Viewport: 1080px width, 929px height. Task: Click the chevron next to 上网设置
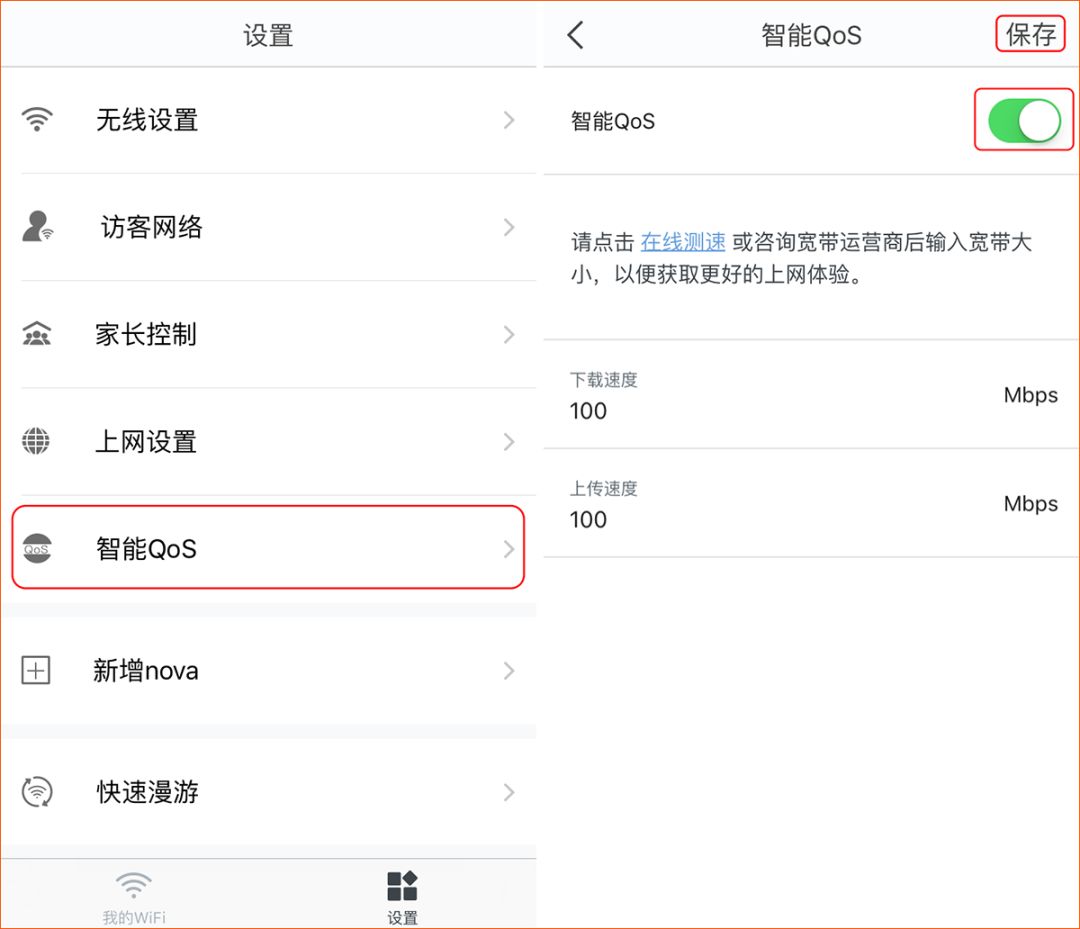[x=510, y=442]
